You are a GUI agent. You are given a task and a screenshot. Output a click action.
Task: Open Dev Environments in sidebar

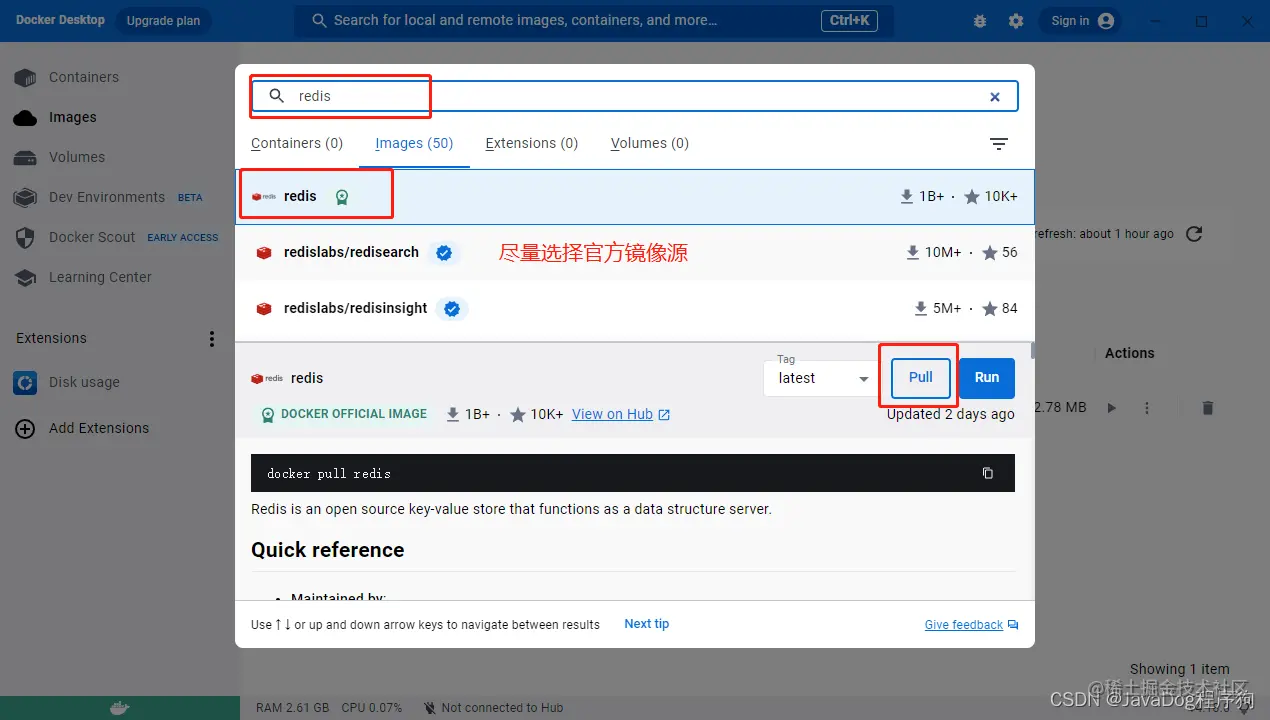[x=106, y=197]
